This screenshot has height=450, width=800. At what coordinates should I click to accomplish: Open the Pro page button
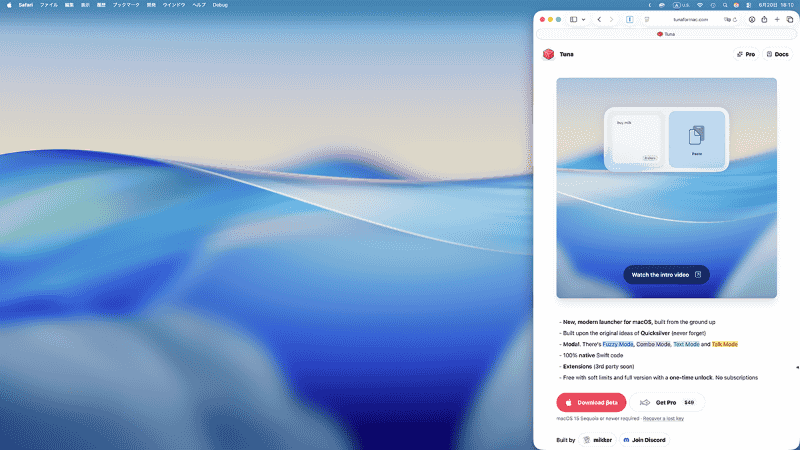click(746, 54)
